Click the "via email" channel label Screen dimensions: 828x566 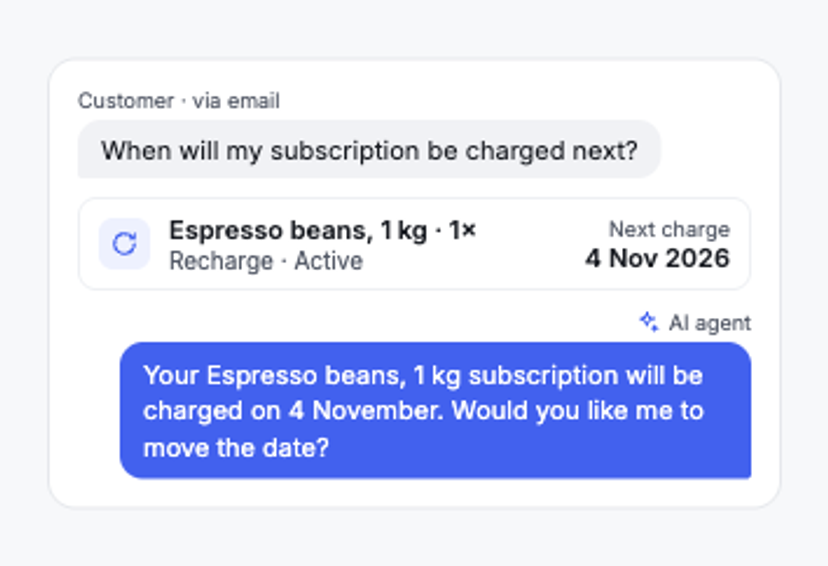(236, 100)
